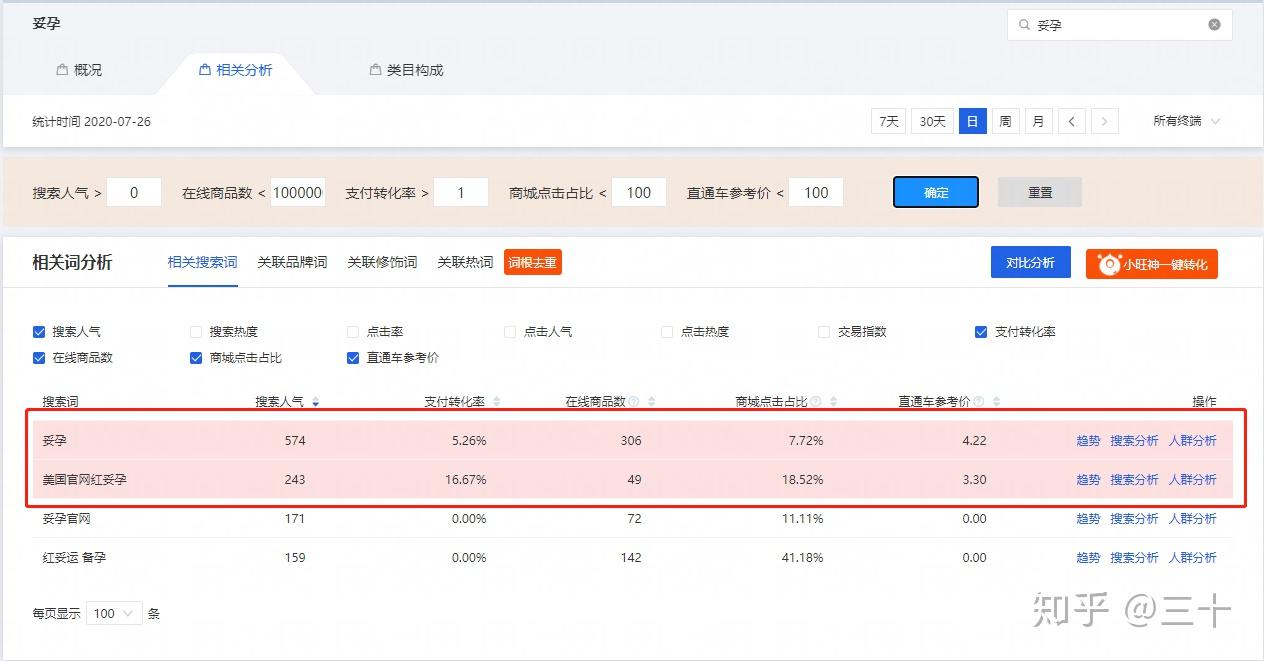Click inside the 搜索人气 filter input field
Screen dimensions: 1264x661
point(134,192)
